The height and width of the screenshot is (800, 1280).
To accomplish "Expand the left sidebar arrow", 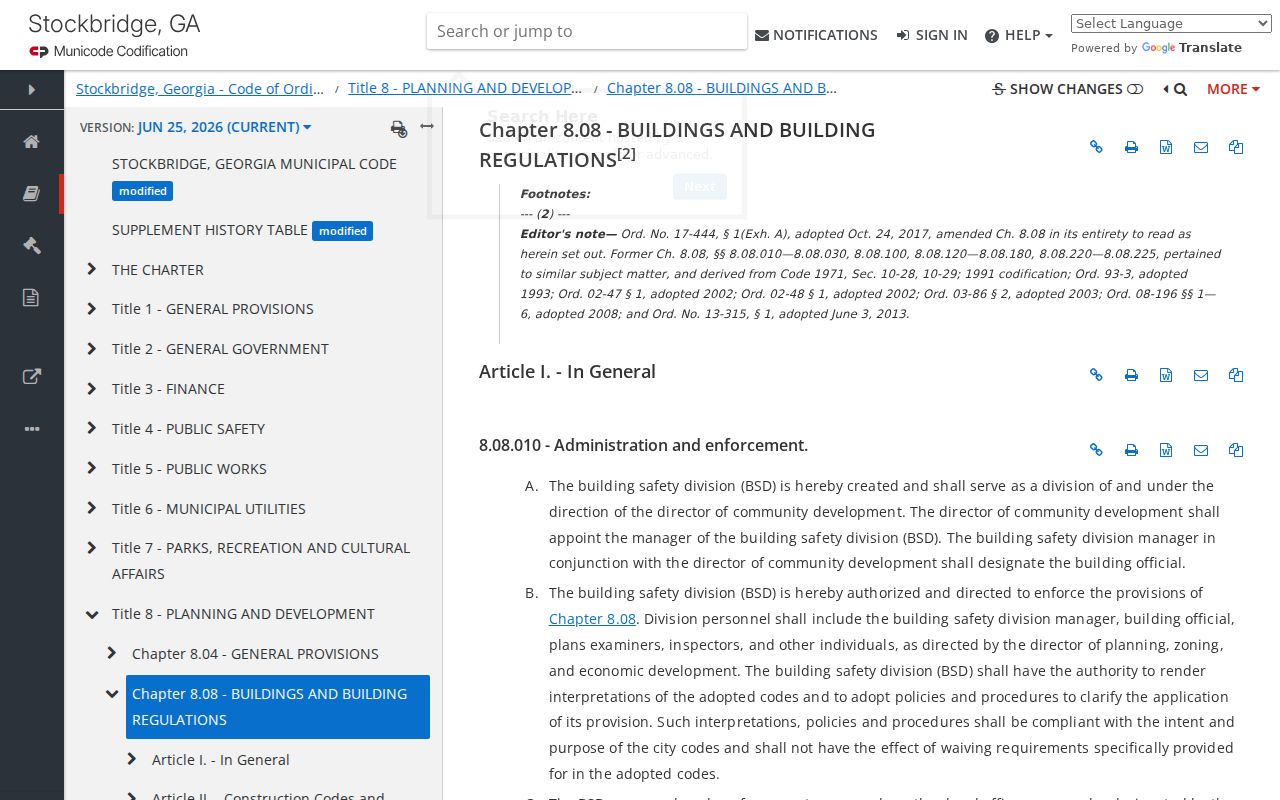I will click(31, 90).
